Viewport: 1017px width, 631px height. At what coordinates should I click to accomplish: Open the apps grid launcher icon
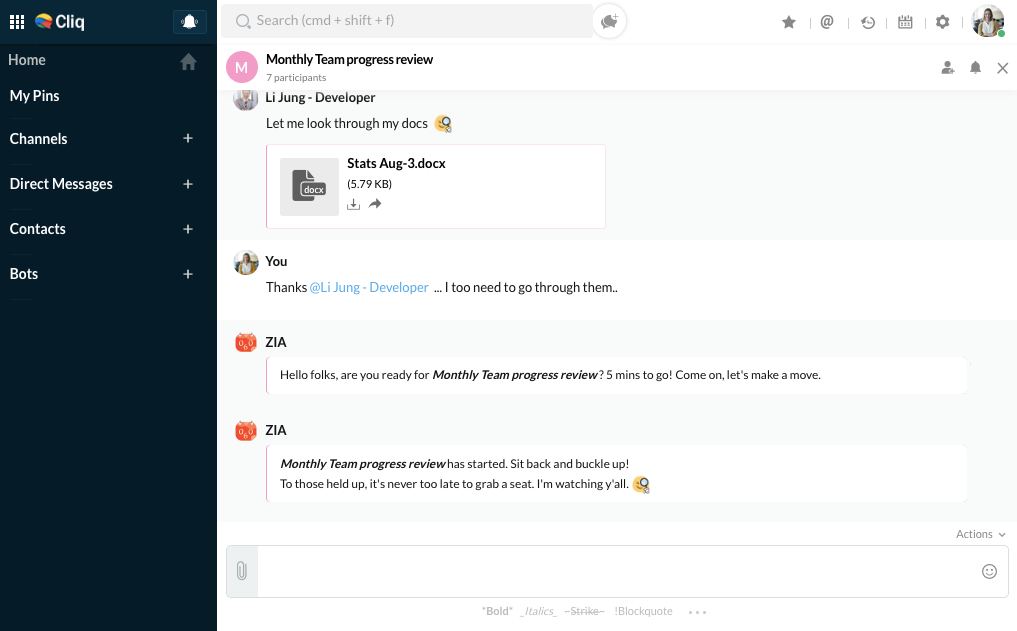(17, 21)
